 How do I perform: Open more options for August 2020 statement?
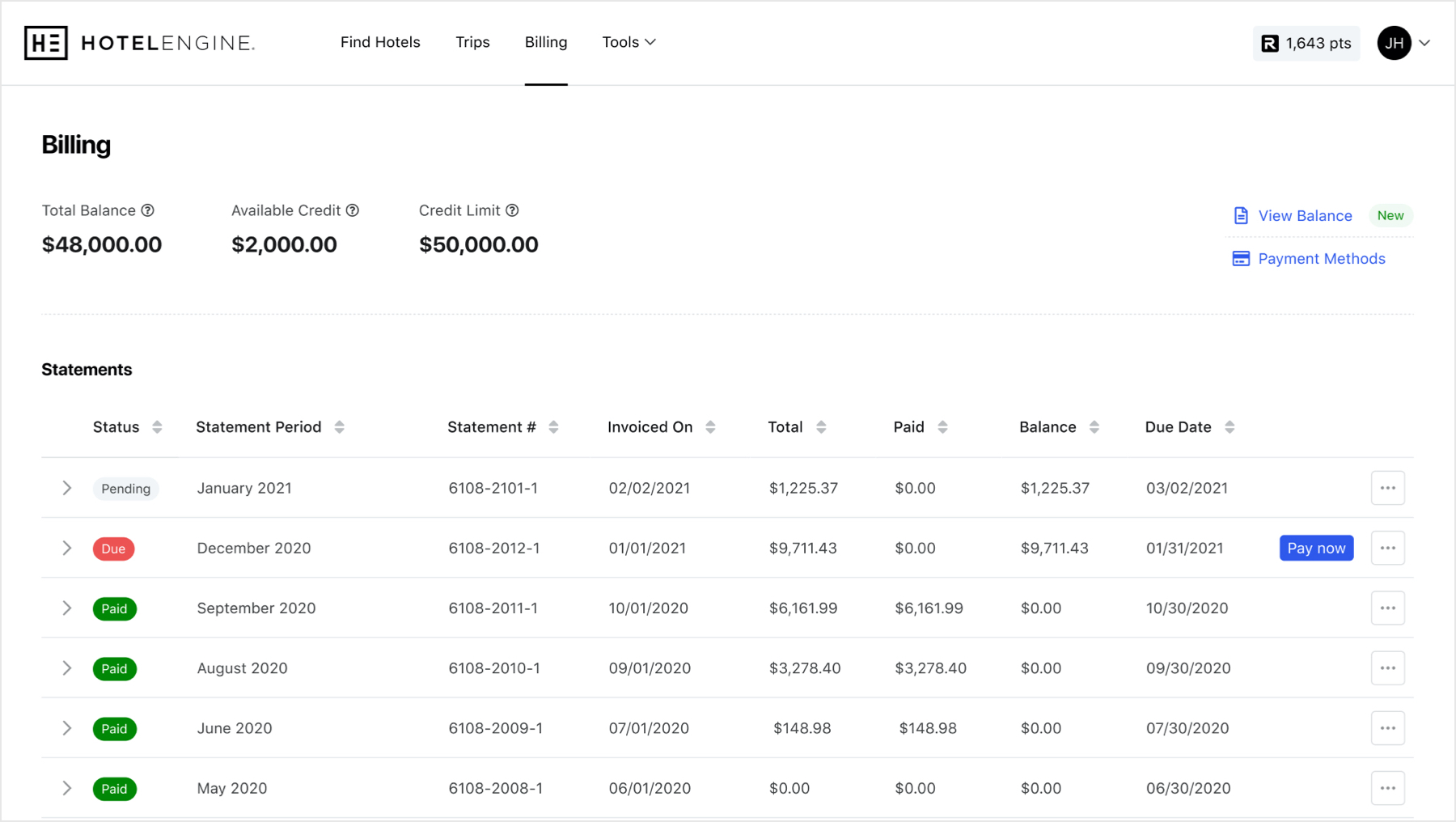click(1387, 668)
